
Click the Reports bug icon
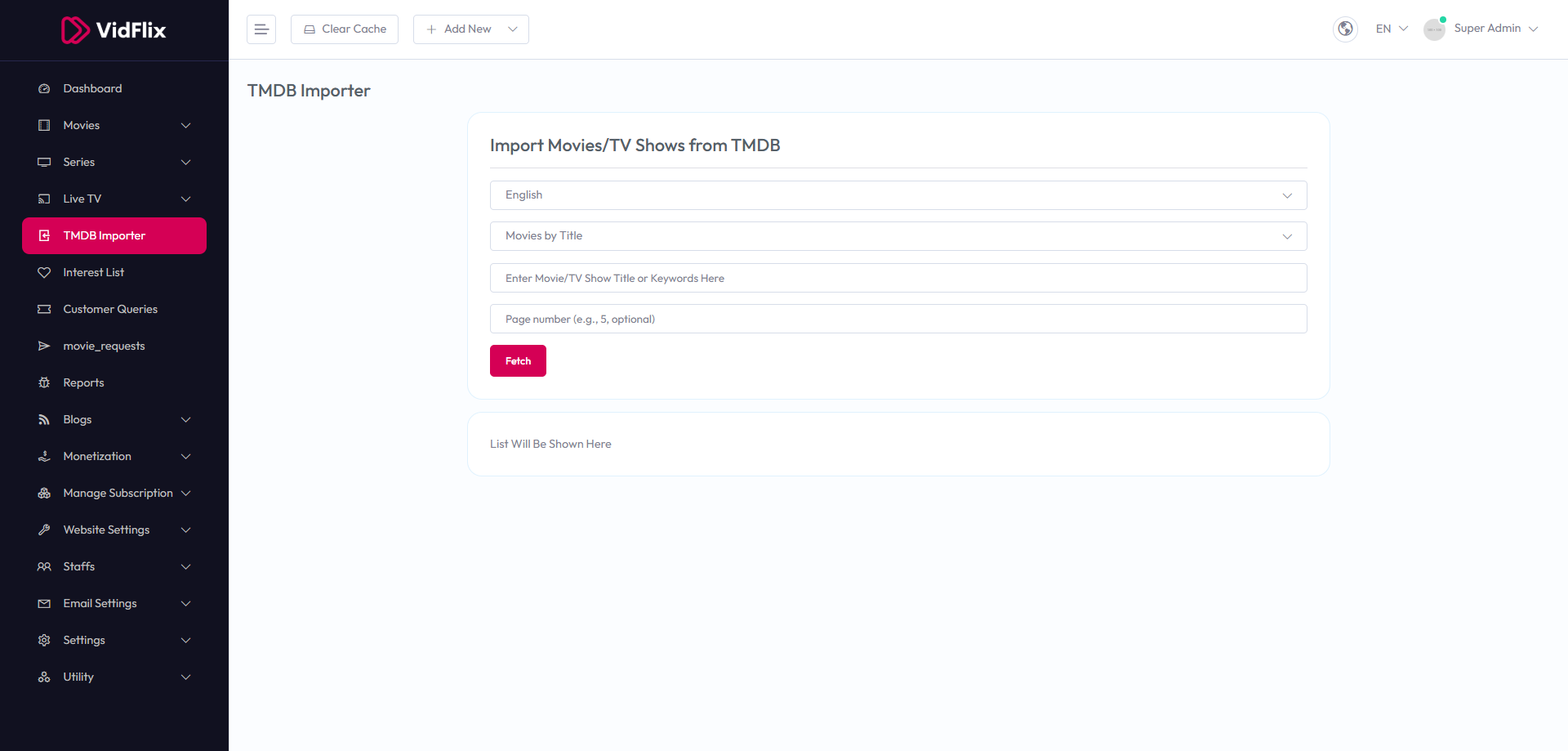(x=44, y=382)
